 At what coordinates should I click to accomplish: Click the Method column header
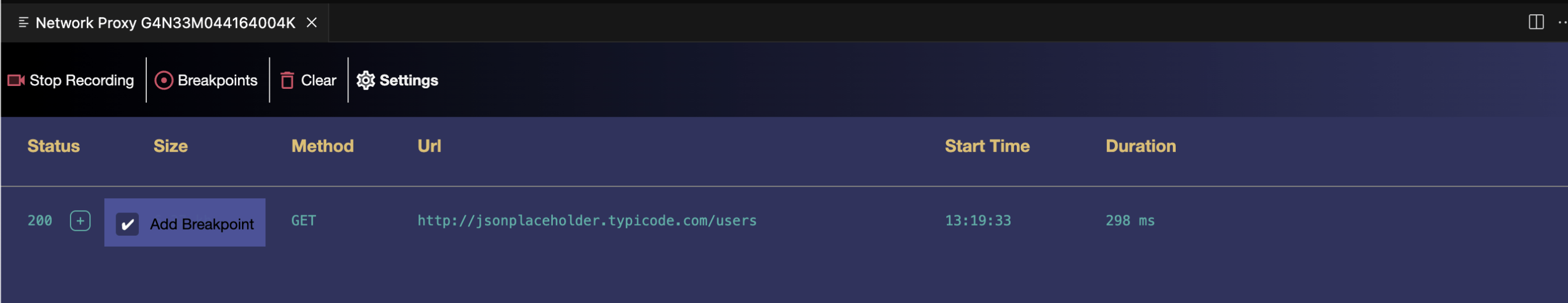point(322,146)
